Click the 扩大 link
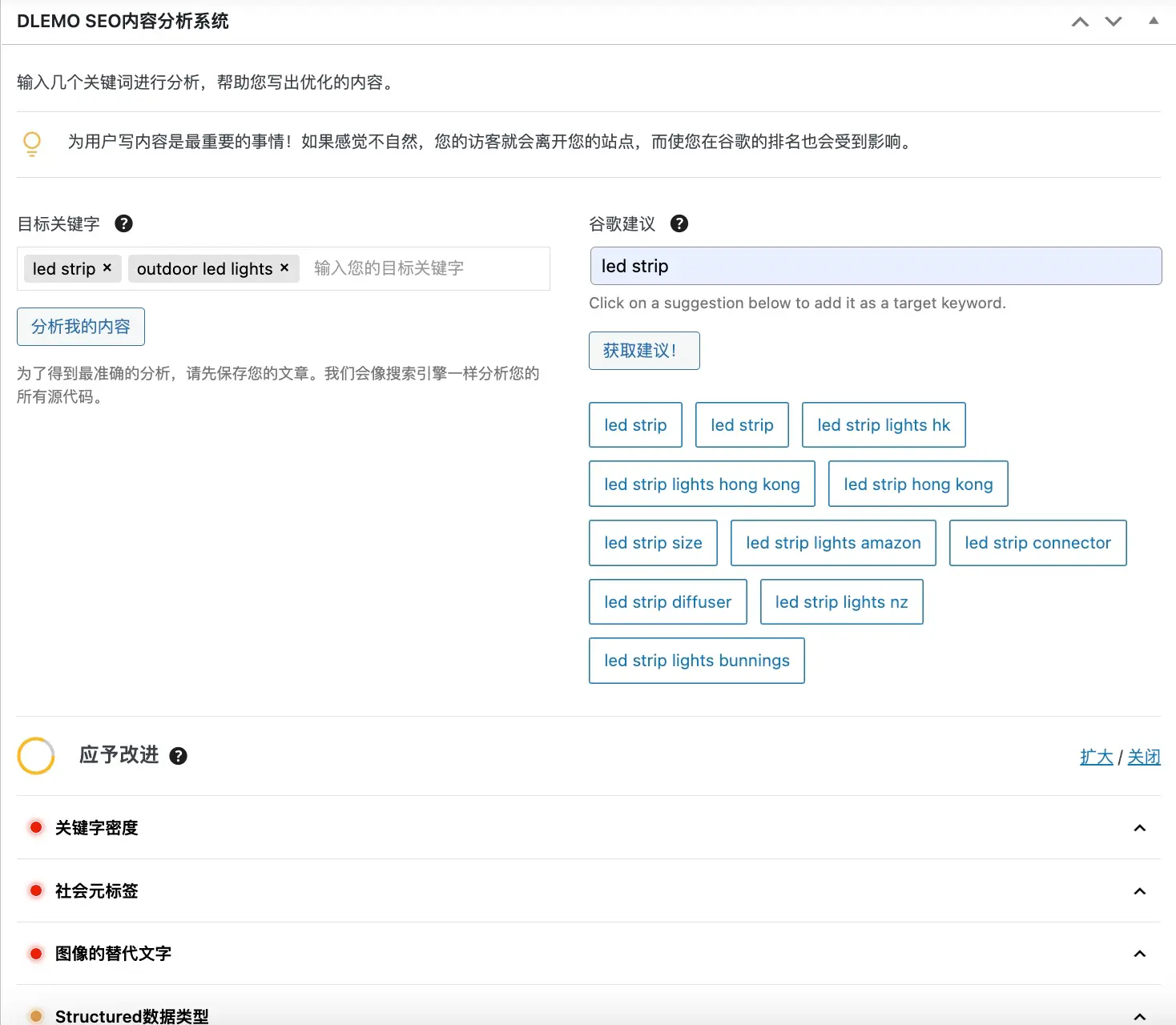1176x1025 pixels. click(x=1096, y=757)
